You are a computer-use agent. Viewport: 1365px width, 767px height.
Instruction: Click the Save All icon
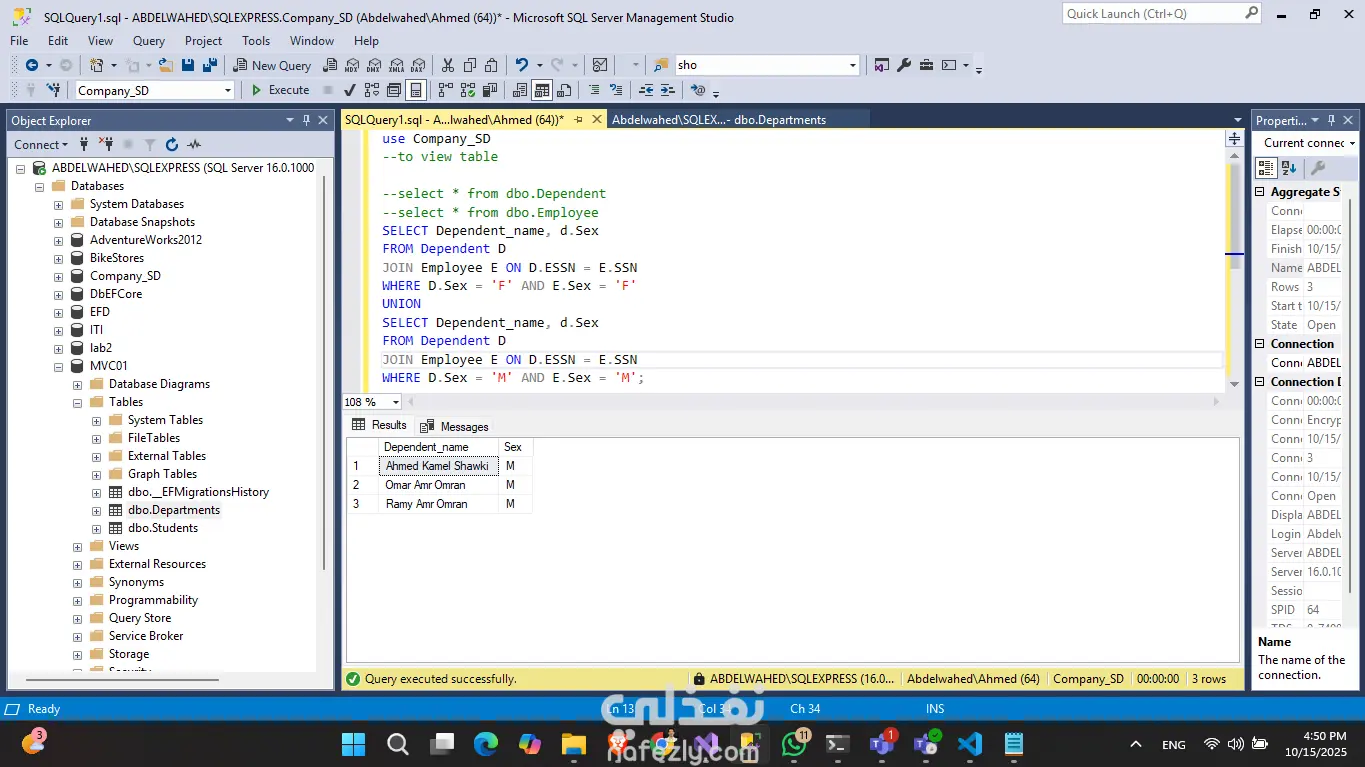[x=210, y=65]
